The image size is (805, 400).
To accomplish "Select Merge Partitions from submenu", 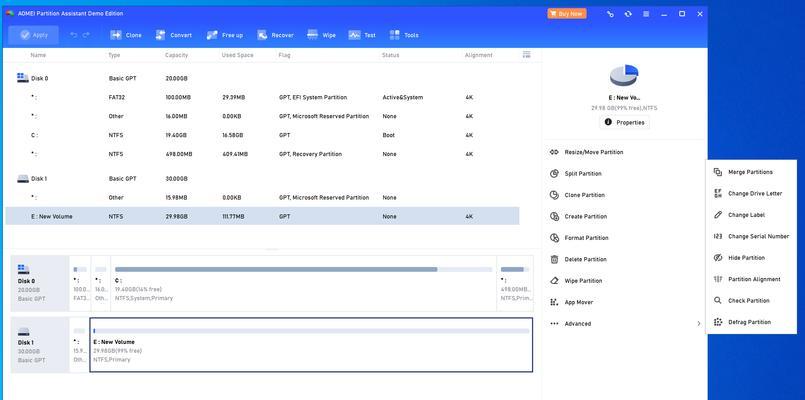I will click(x=751, y=173).
